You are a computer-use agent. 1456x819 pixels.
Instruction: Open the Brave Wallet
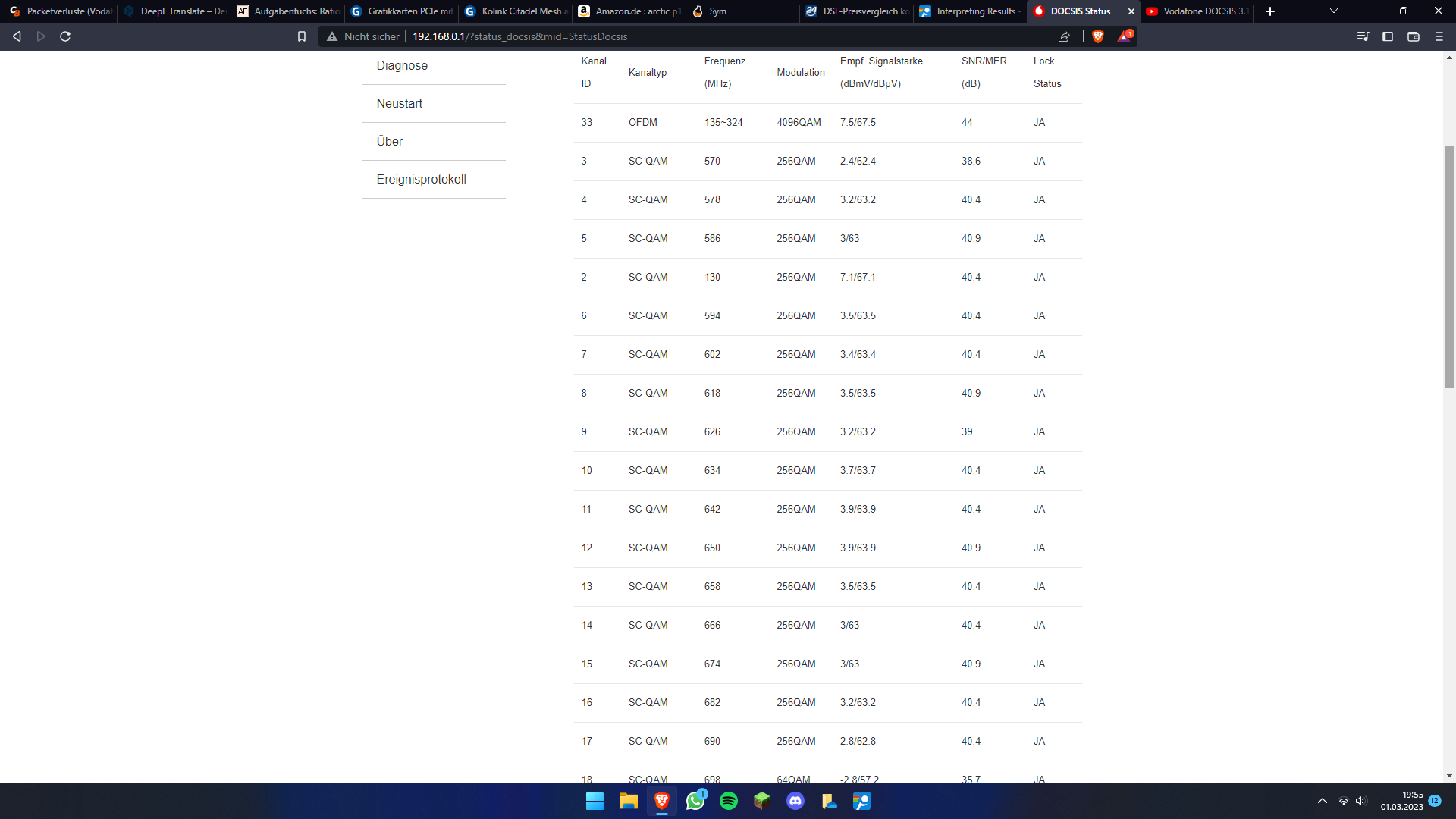[1414, 36]
